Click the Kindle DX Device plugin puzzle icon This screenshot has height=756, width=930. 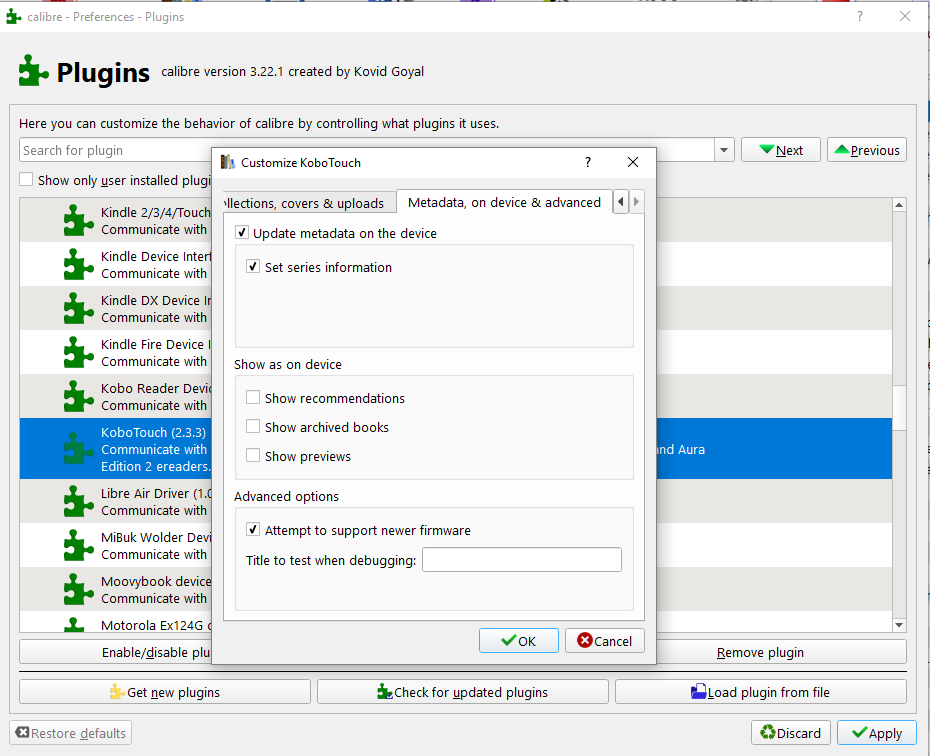coord(78,308)
